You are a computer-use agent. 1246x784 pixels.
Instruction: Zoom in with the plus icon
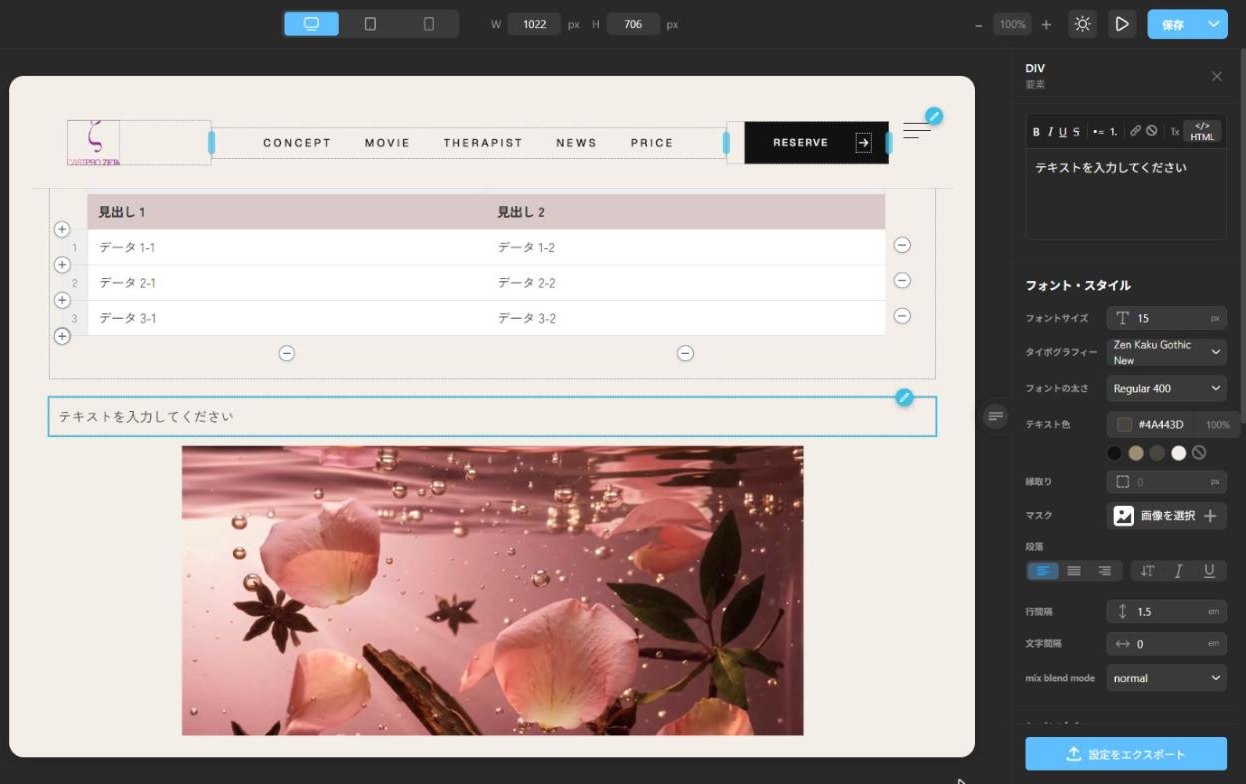[x=1046, y=25]
